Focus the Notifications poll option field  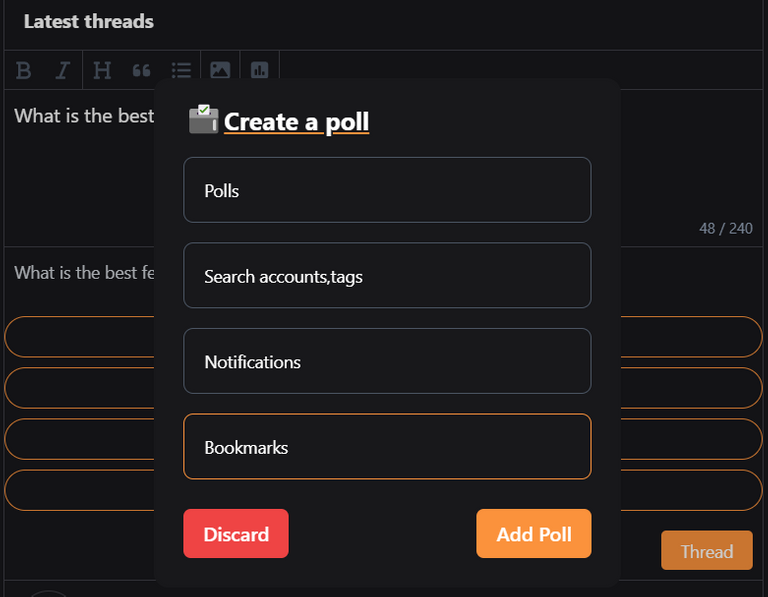(387, 361)
